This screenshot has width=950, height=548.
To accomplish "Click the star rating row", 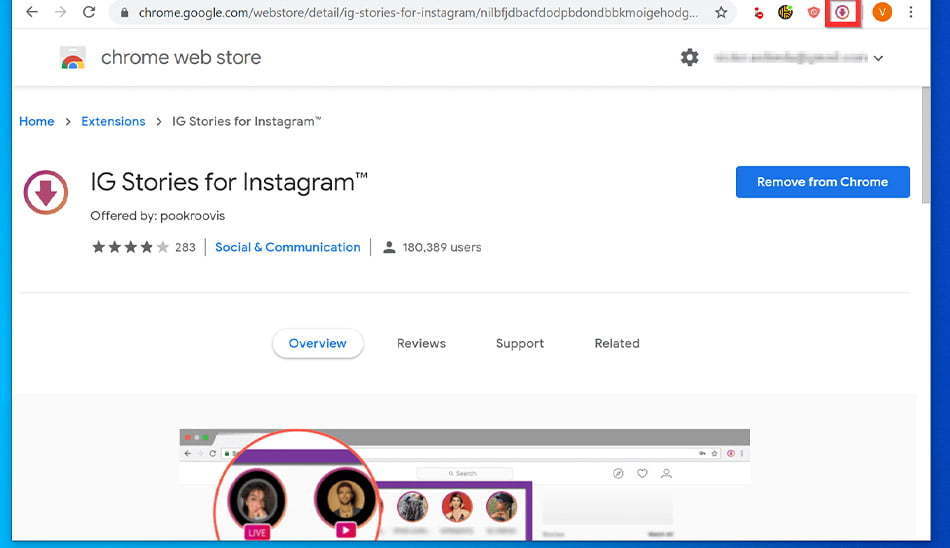I will pyautogui.click(x=130, y=247).
